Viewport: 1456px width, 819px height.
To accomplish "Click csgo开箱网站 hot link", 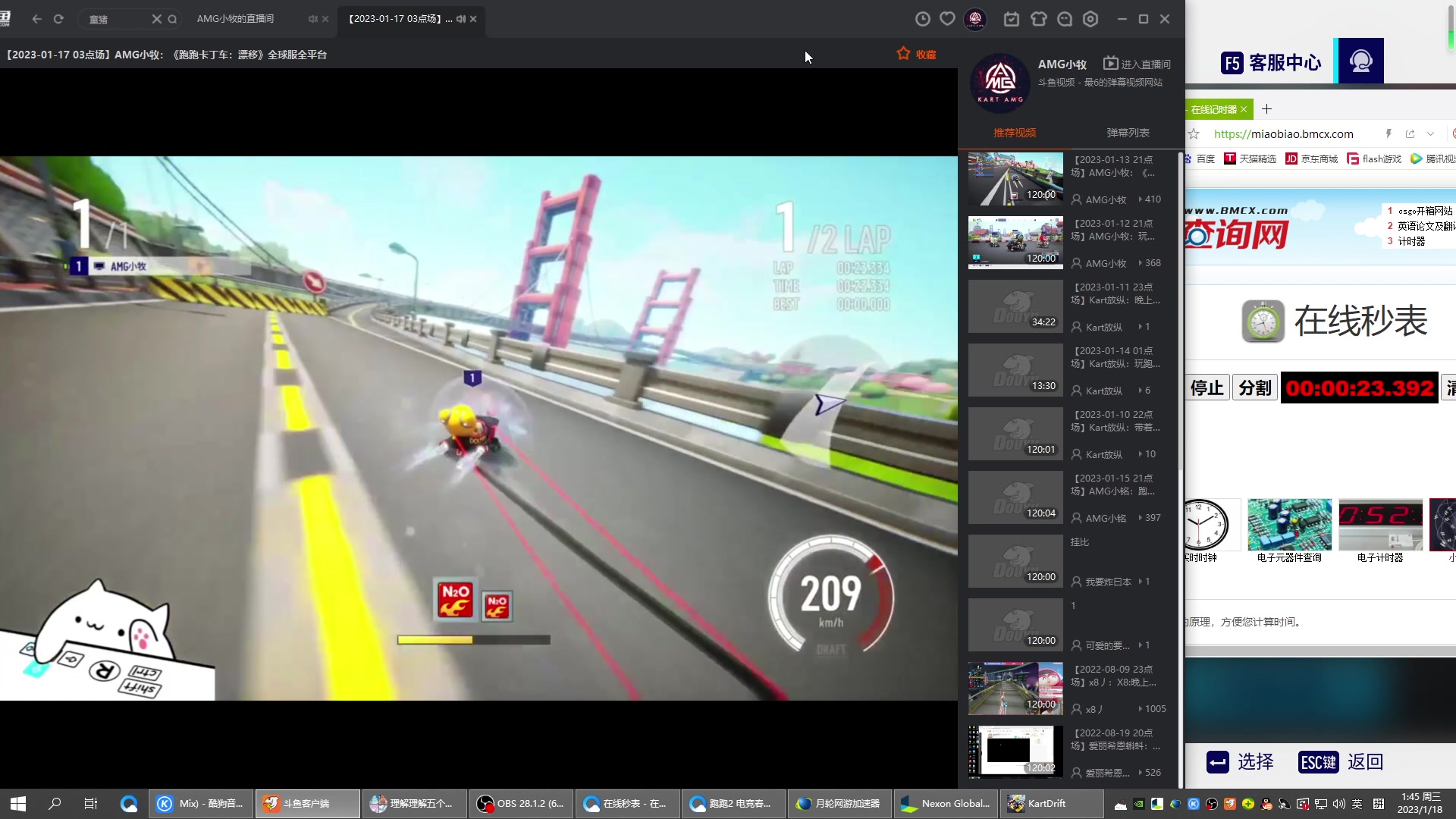I will [1425, 211].
